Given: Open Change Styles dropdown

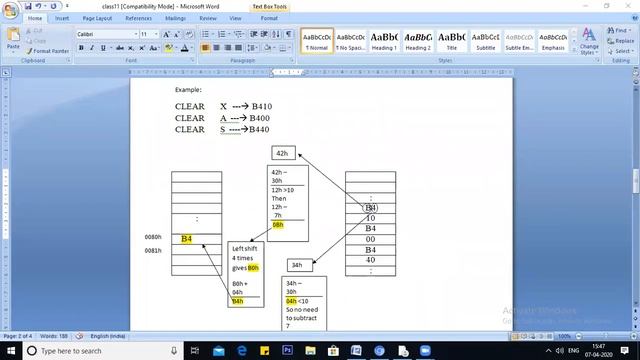Looking at the screenshot, I should tap(589, 42).
